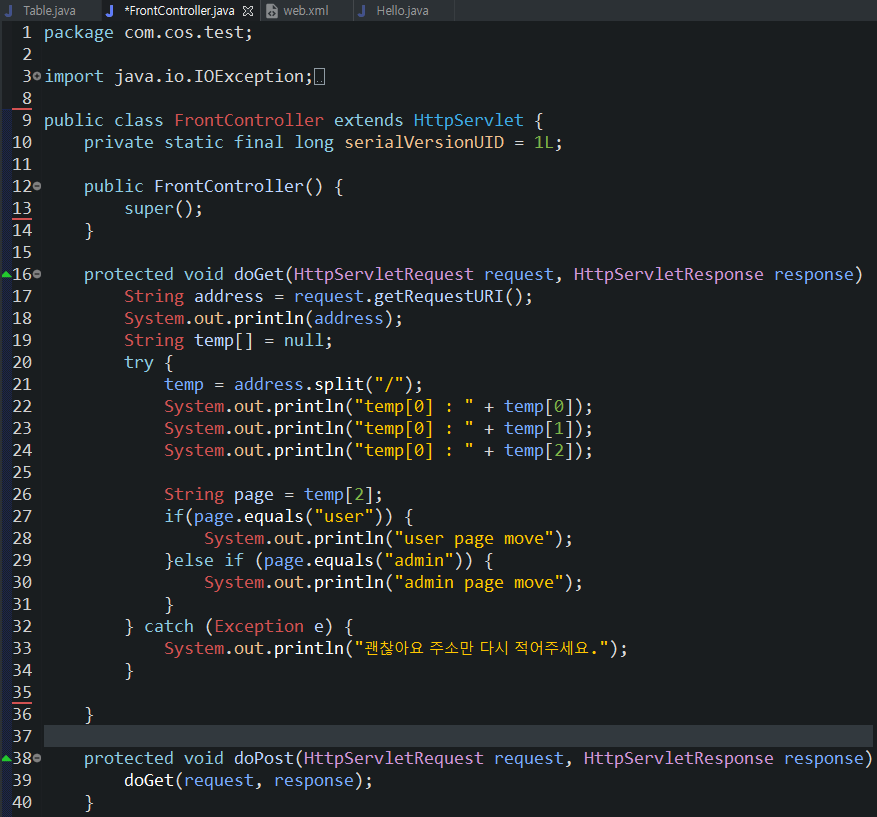The height and width of the screenshot is (817, 877).
Task: Click 'temp[2]' on line 26
Action: pos(338,494)
